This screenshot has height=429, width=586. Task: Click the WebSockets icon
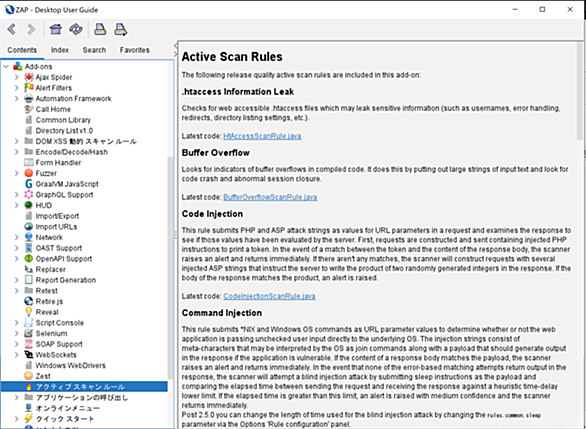point(29,355)
